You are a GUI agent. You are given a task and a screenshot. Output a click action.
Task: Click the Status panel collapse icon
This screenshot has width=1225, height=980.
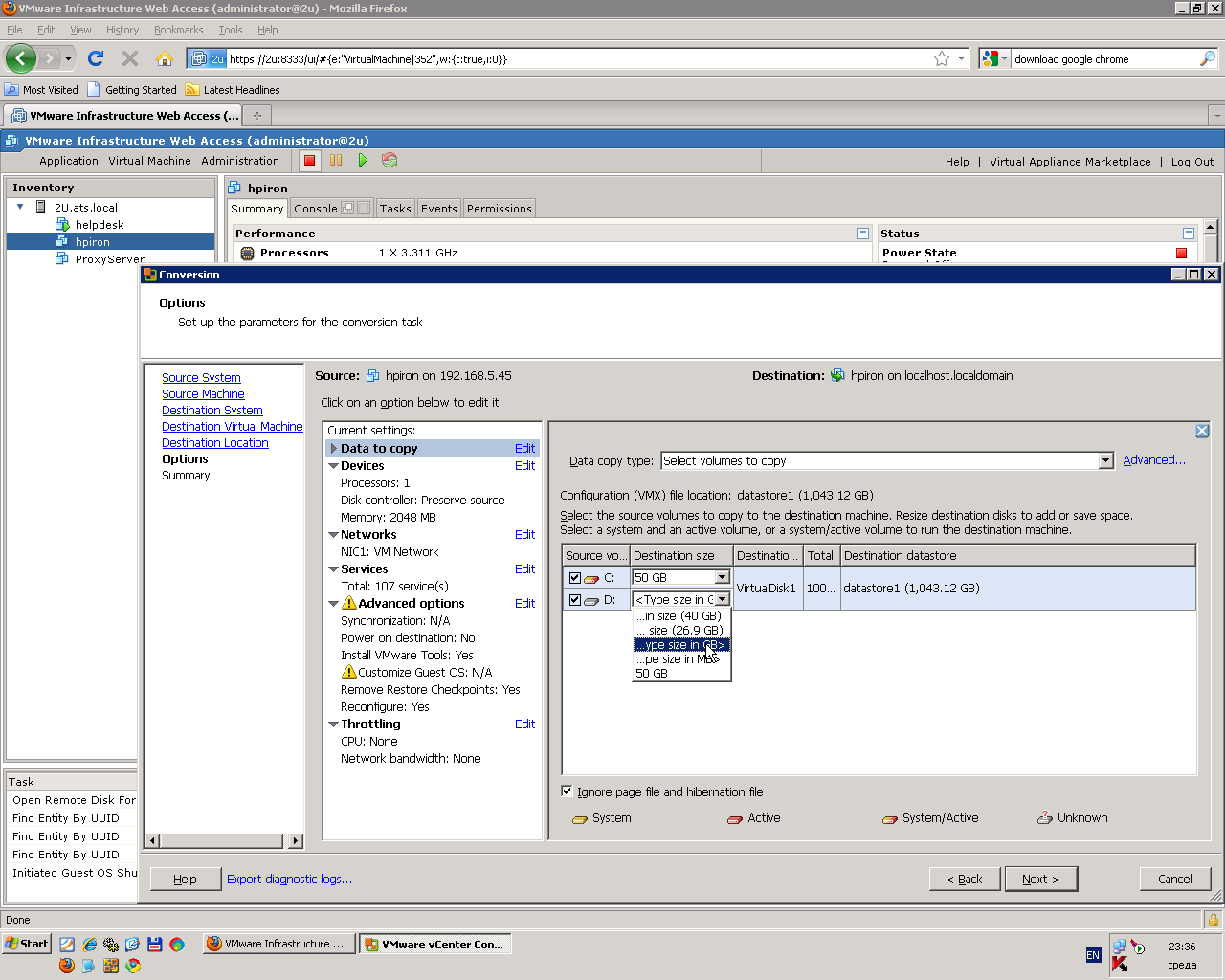click(1189, 234)
